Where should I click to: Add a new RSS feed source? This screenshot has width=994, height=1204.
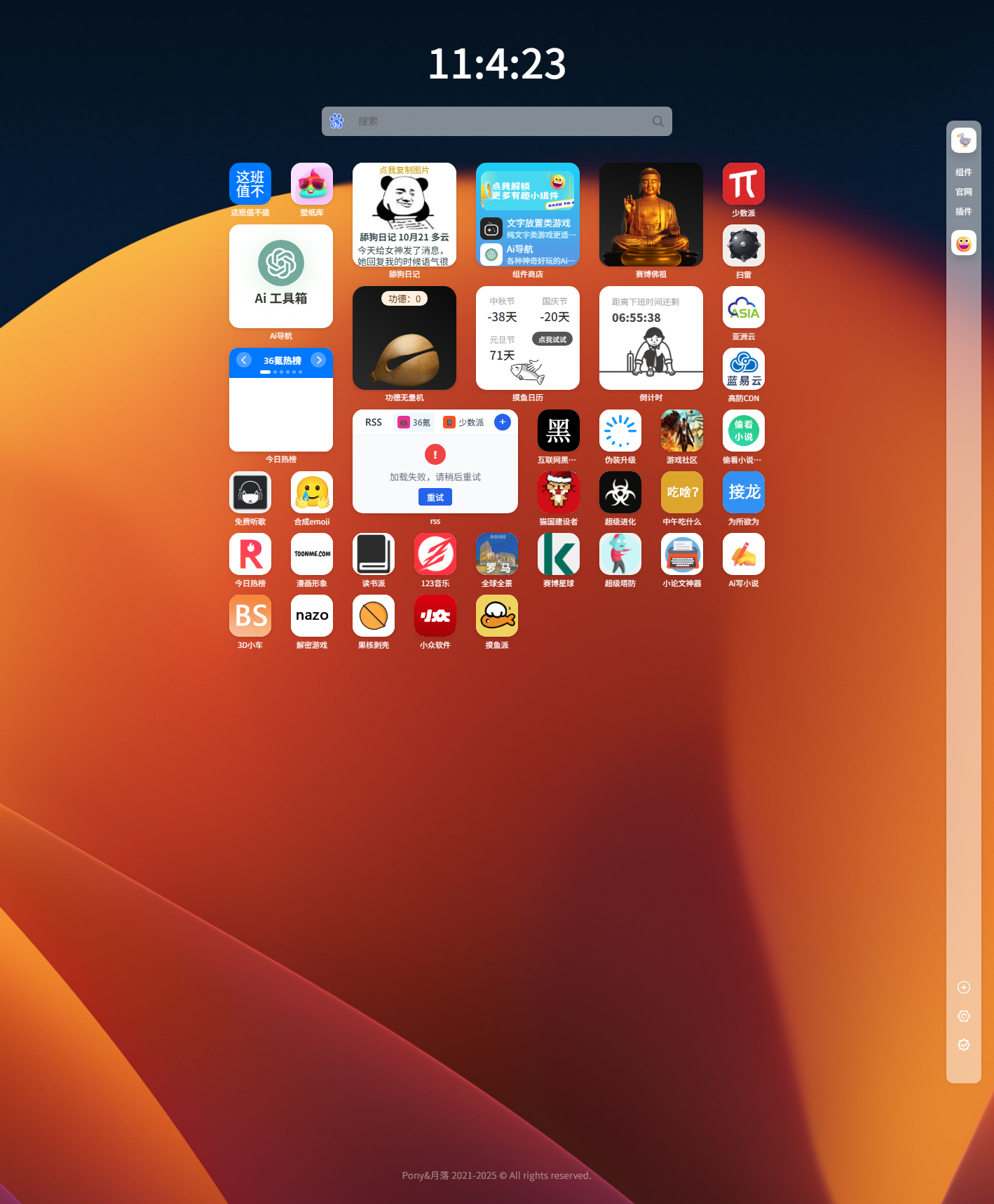(502, 421)
